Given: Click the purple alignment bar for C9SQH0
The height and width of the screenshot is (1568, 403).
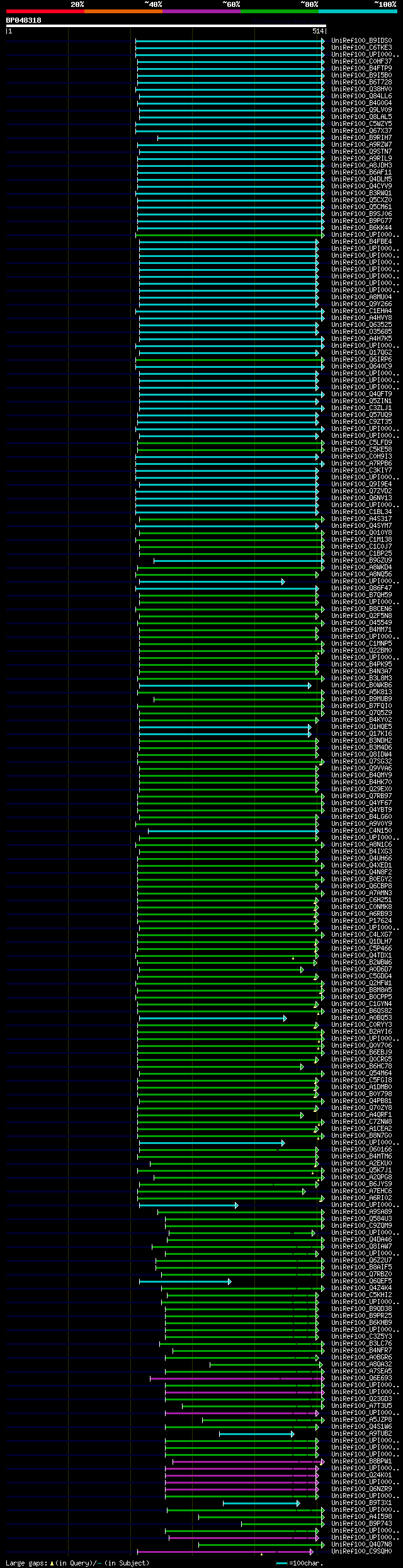Looking at the screenshot, I should [x=225, y=1552].
